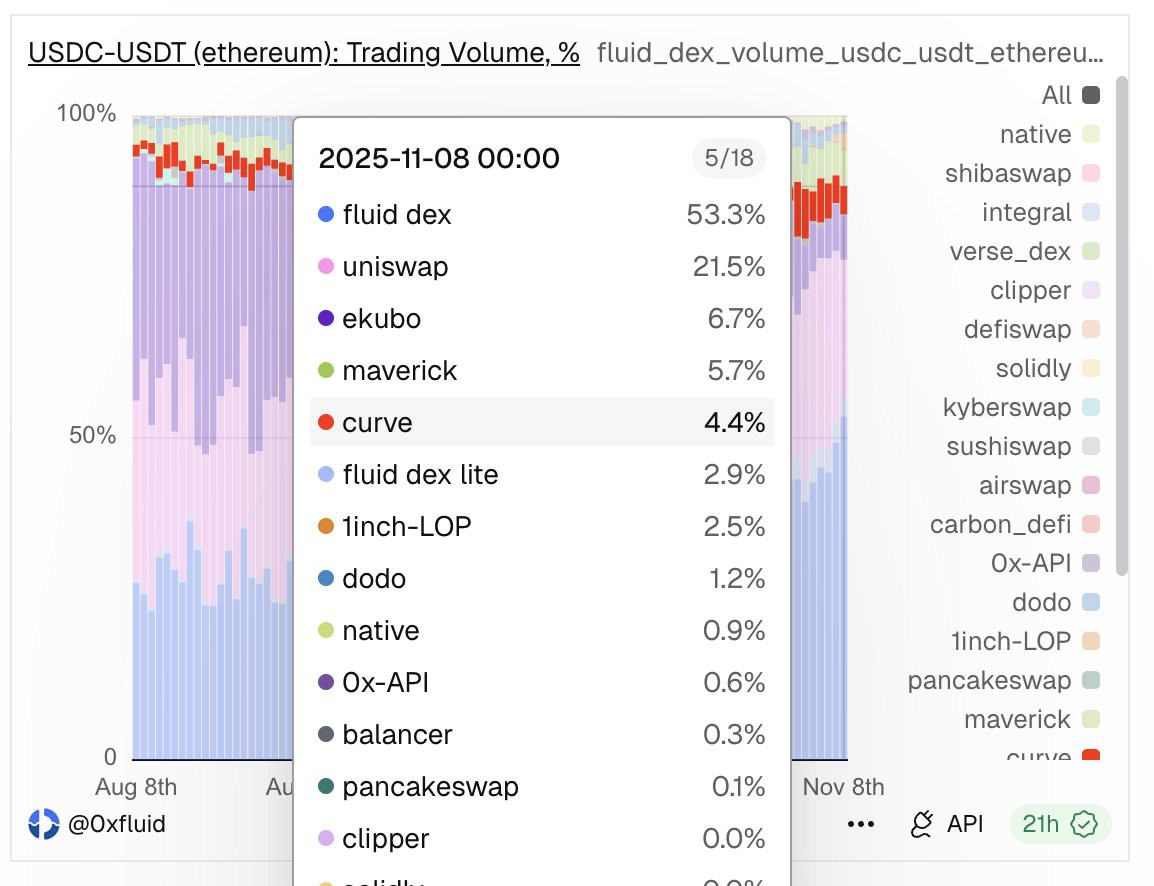
Task: Toggle the maverick legend item
Action: point(1032,719)
